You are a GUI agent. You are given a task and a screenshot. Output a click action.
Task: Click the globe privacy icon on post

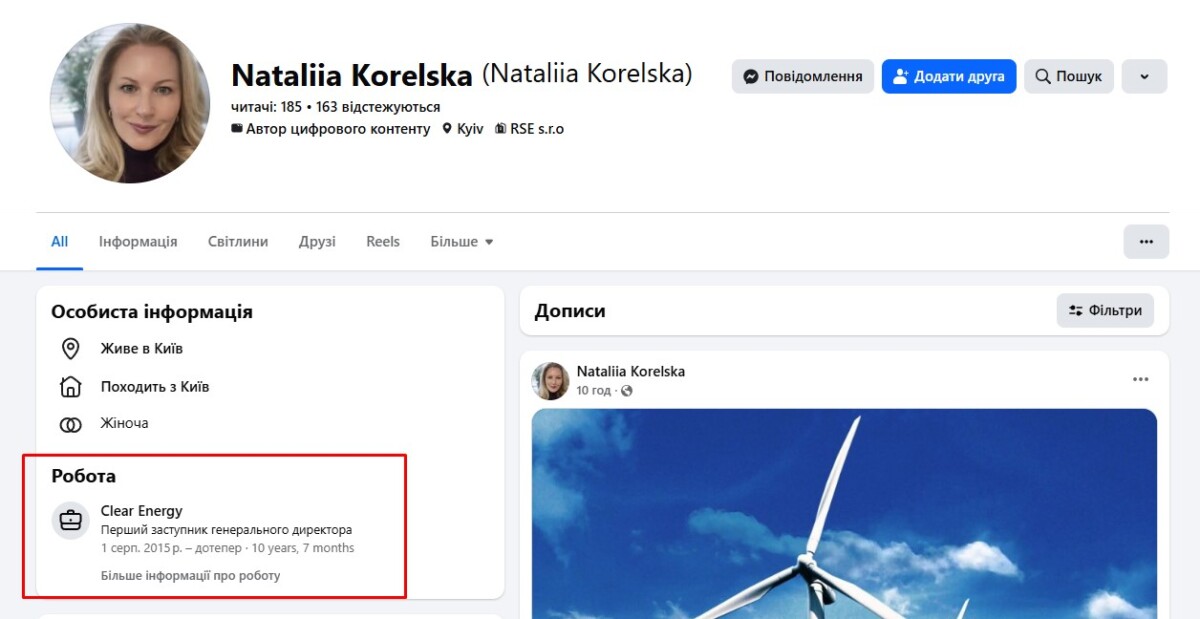click(x=627, y=391)
